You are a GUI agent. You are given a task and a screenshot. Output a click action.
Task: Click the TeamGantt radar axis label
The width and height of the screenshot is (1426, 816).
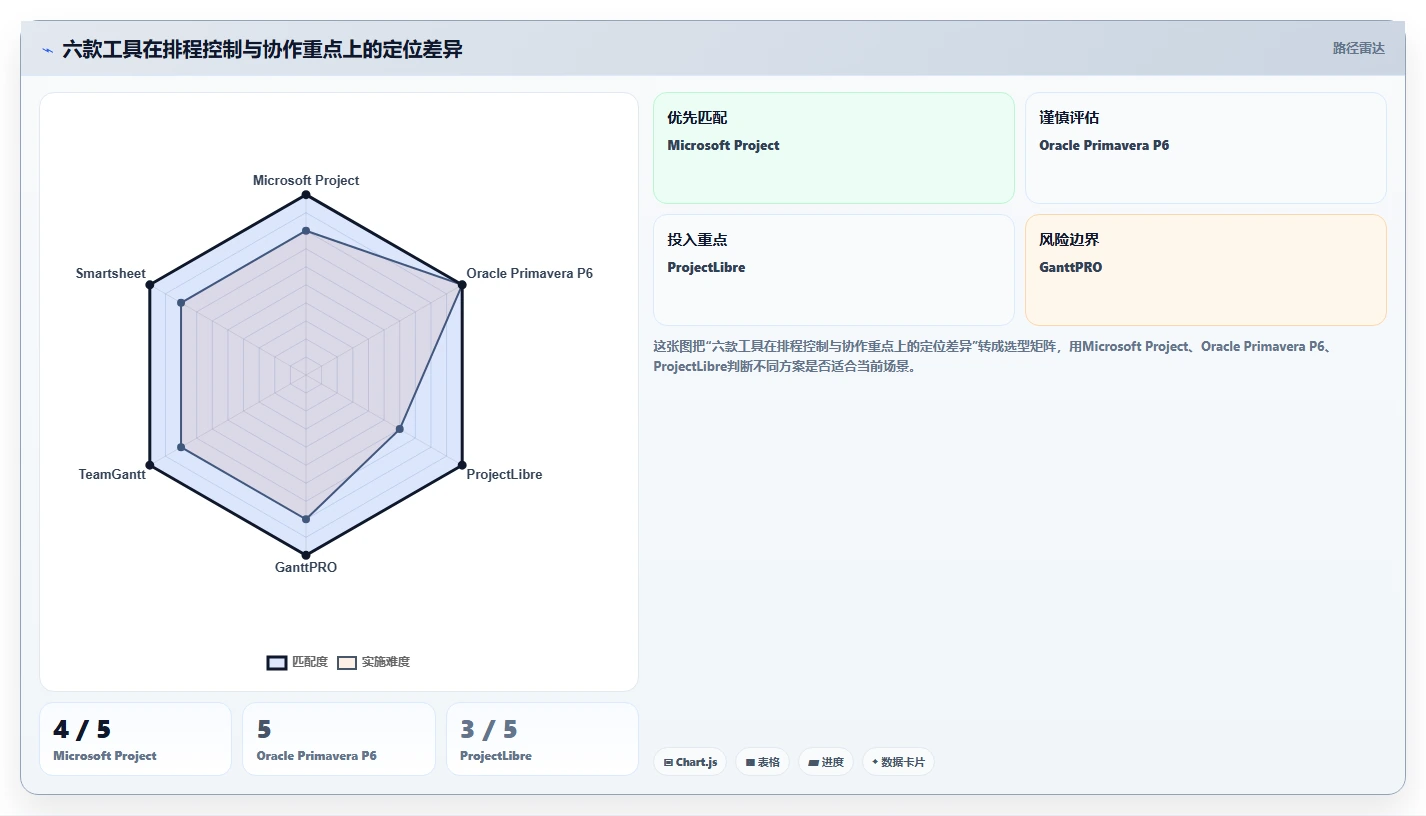click(x=112, y=474)
